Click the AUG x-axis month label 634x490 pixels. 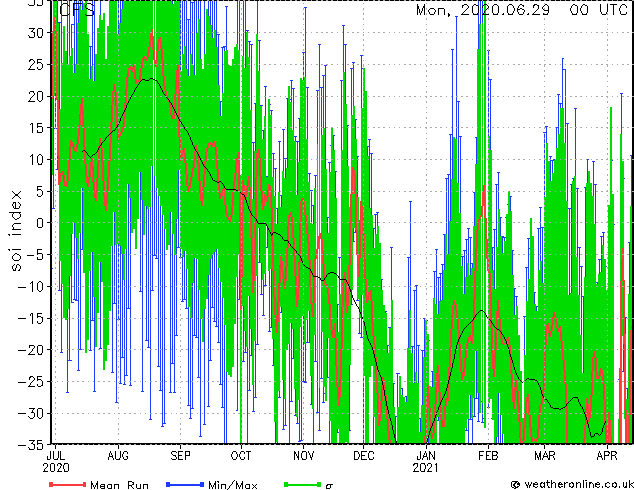tap(118, 456)
